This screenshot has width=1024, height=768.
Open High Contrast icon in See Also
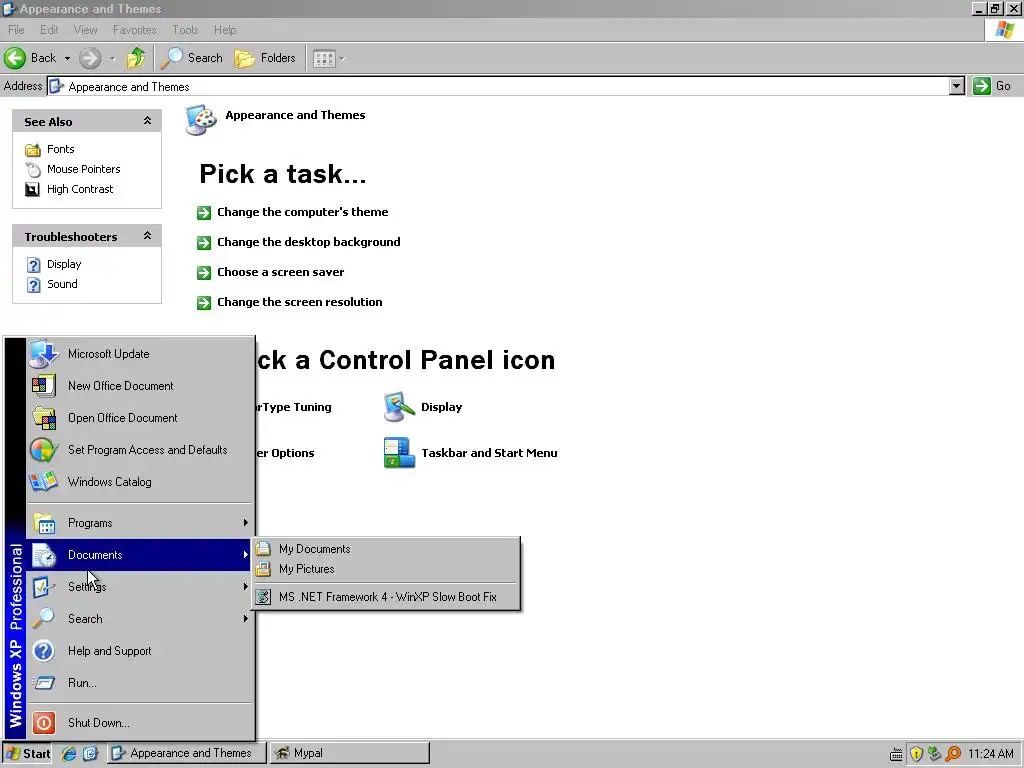tap(33, 189)
